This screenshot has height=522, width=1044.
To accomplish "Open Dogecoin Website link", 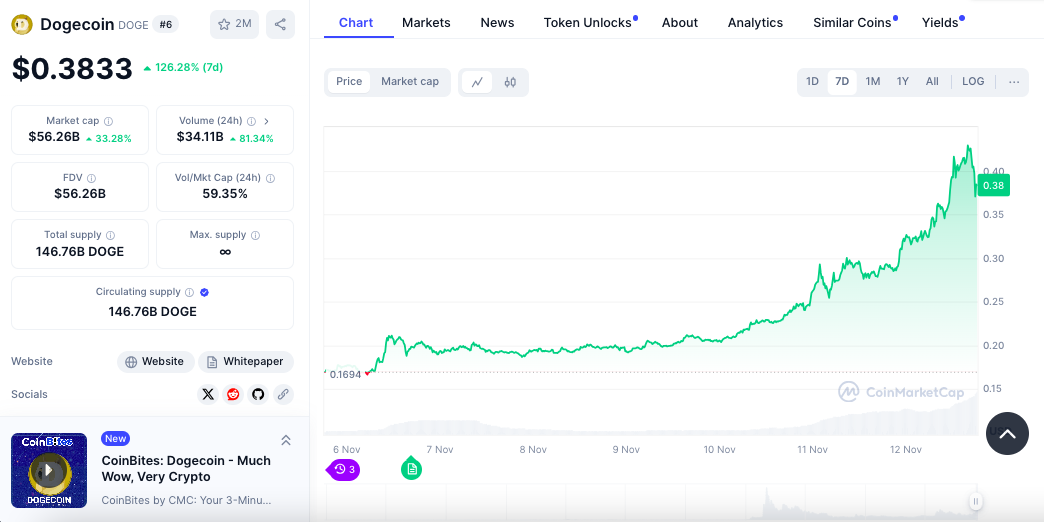I will point(156,362).
